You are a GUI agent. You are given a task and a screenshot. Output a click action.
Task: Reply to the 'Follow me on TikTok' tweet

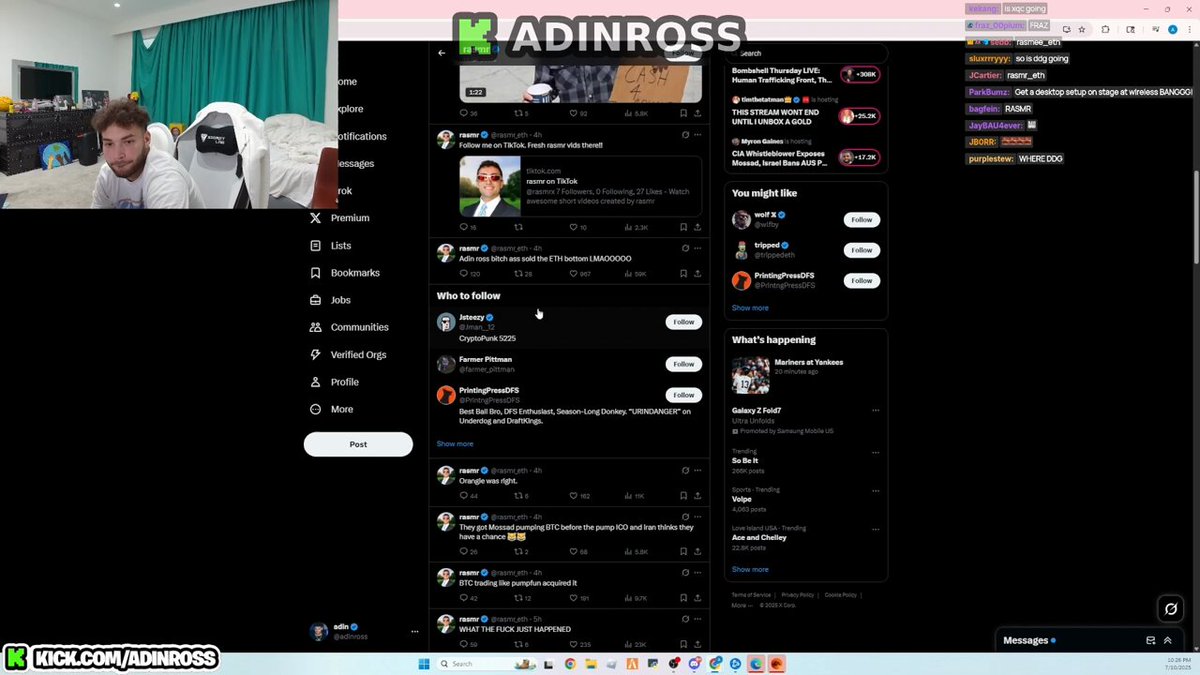point(463,227)
